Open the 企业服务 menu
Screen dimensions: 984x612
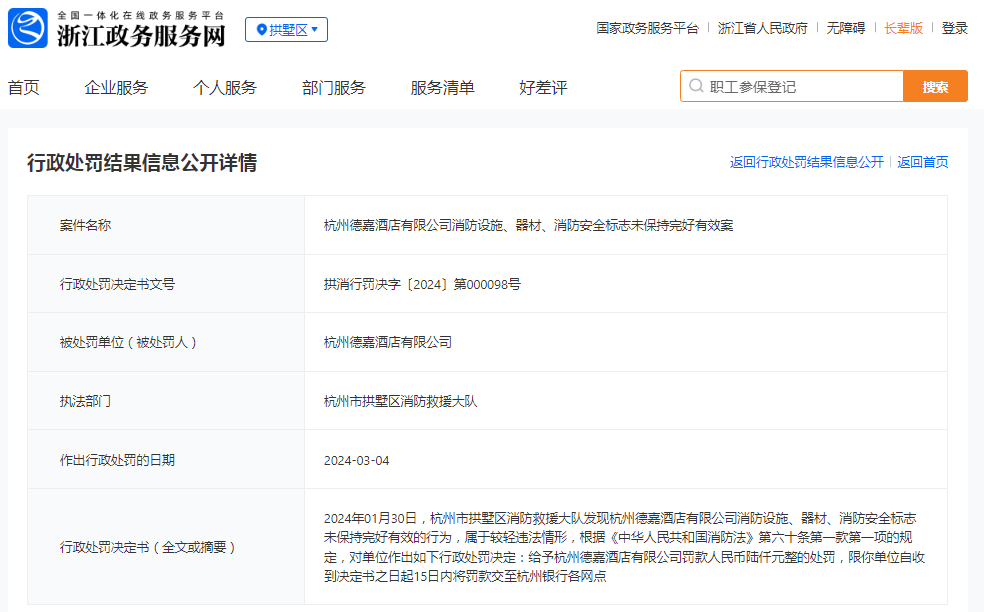(116, 87)
